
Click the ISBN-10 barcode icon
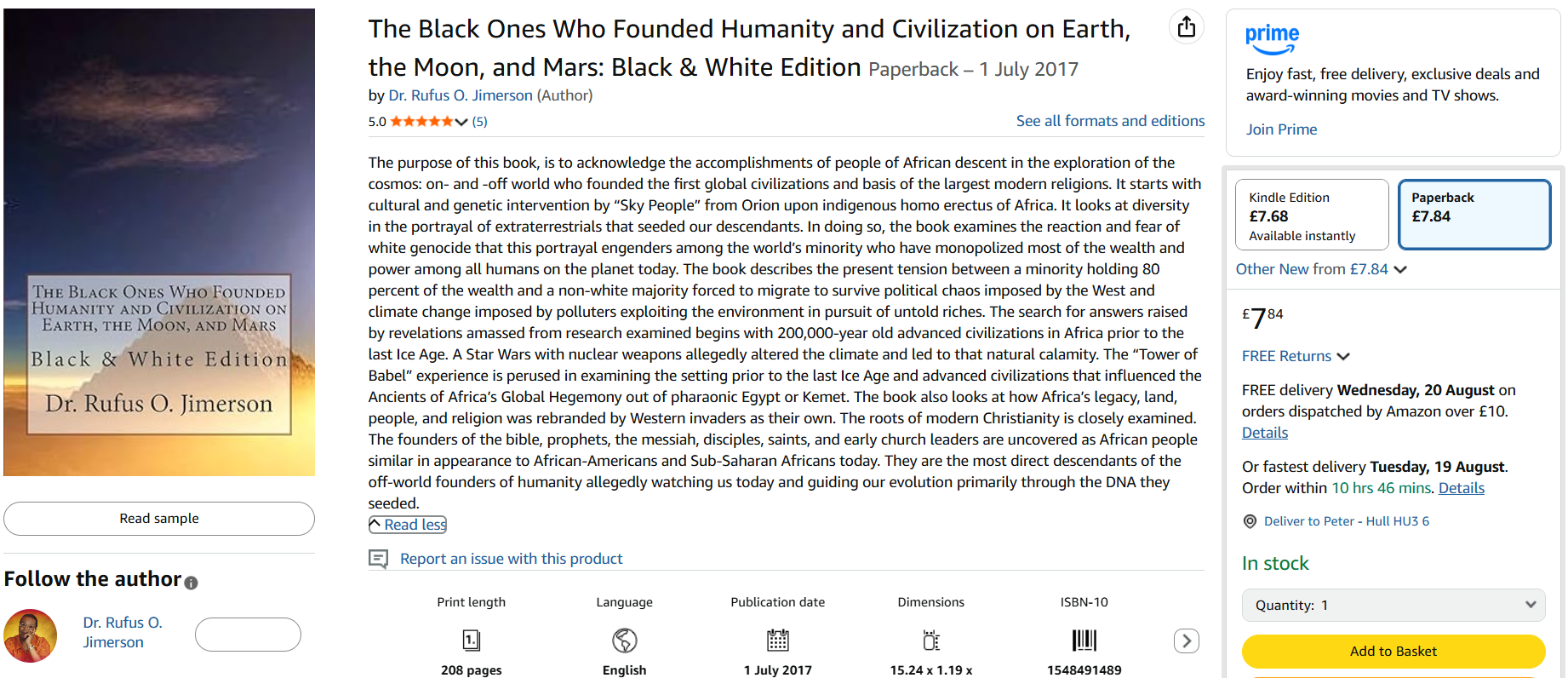pyautogui.click(x=1084, y=640)
